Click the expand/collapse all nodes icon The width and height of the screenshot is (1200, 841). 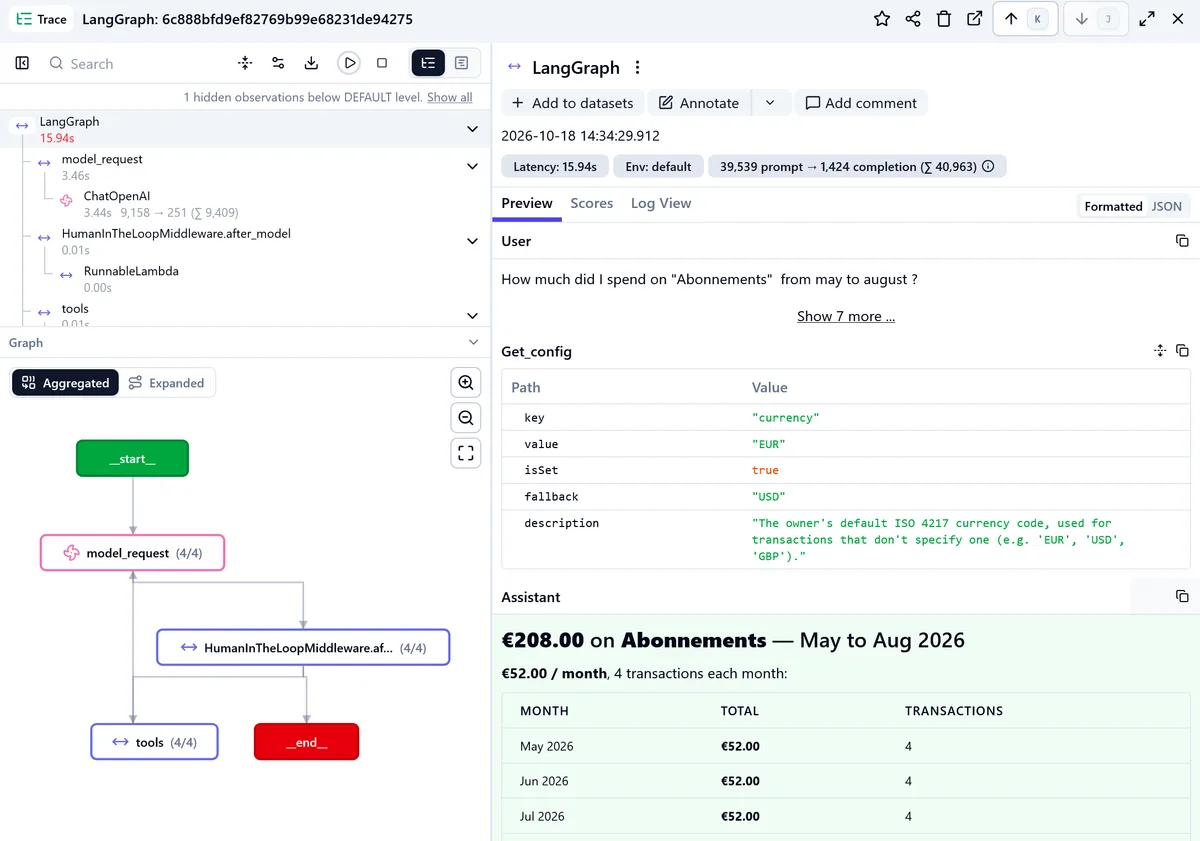tap(245, 63)
